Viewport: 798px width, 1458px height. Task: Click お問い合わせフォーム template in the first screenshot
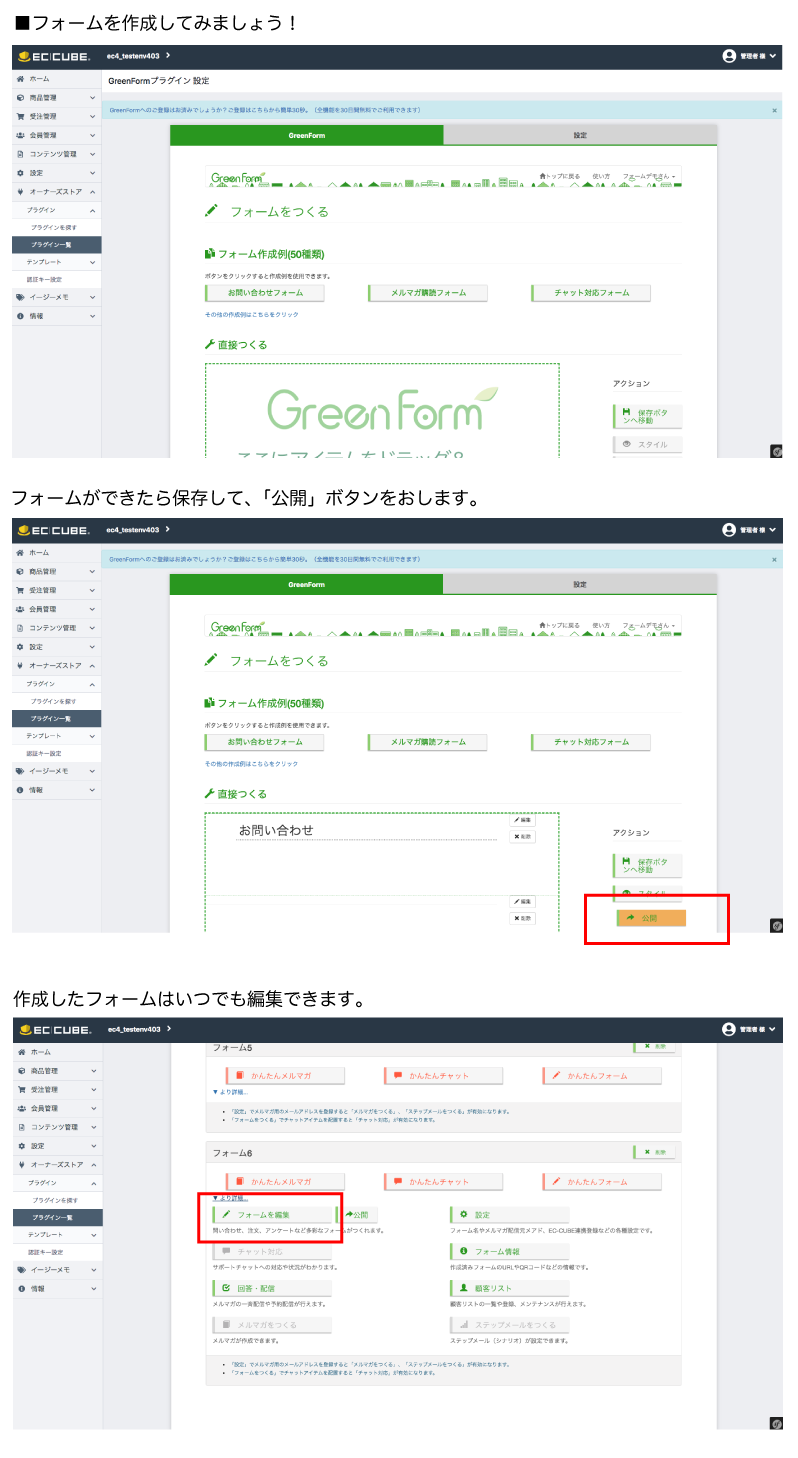coord(264,293)
